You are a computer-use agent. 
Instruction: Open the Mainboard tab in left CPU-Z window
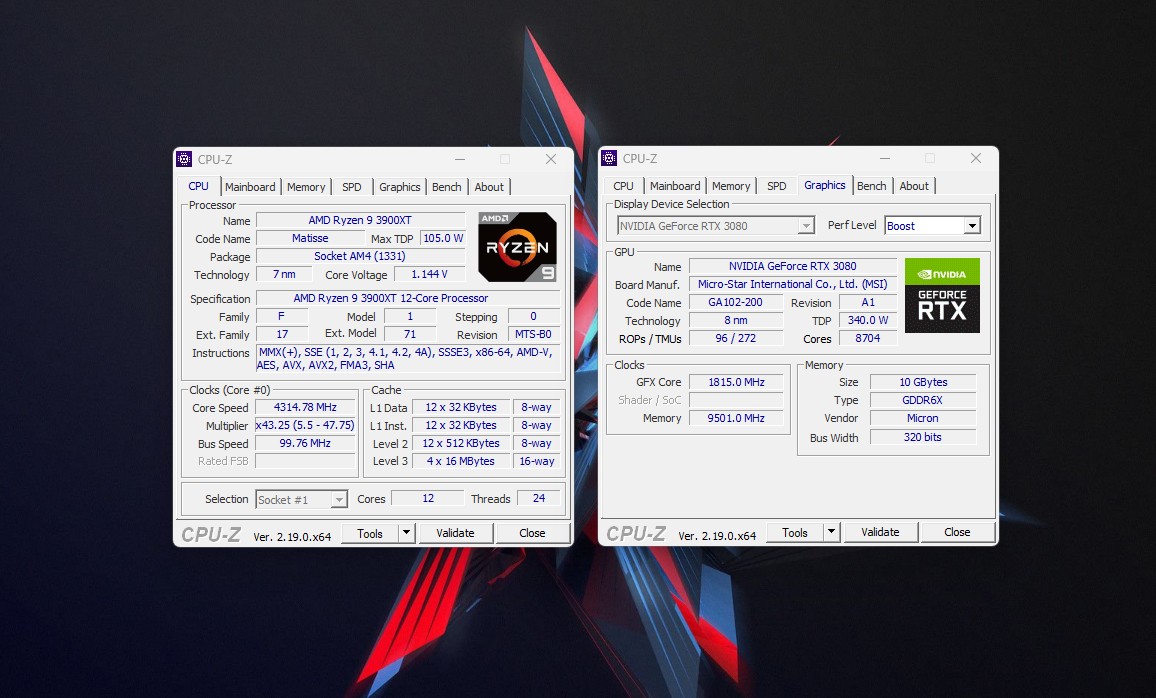[x=250, y=187]
